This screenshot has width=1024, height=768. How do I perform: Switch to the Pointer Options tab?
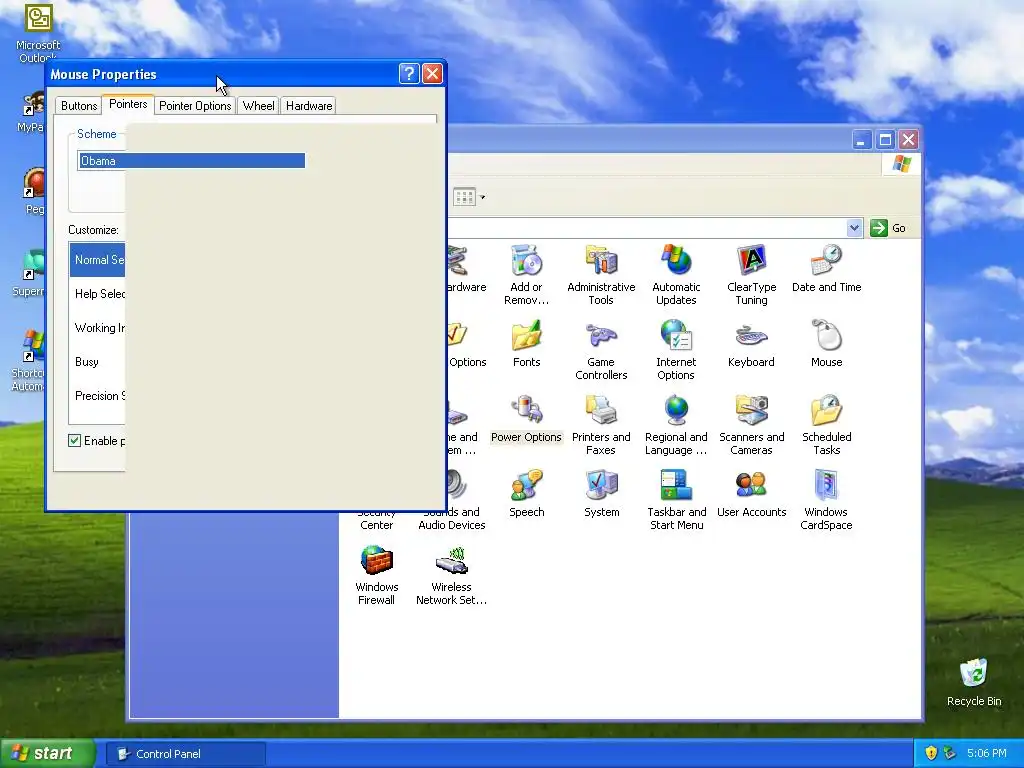click(x=195, y=106)
